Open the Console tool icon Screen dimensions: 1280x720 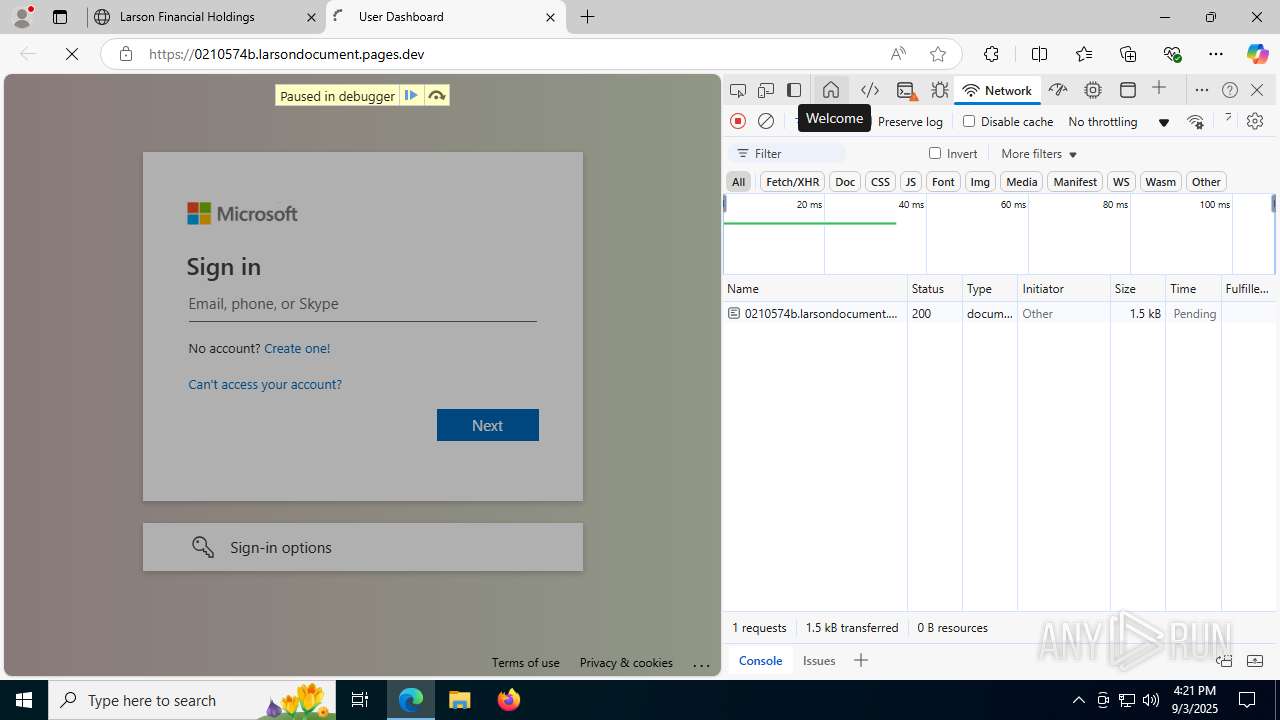tap(906, 90)
